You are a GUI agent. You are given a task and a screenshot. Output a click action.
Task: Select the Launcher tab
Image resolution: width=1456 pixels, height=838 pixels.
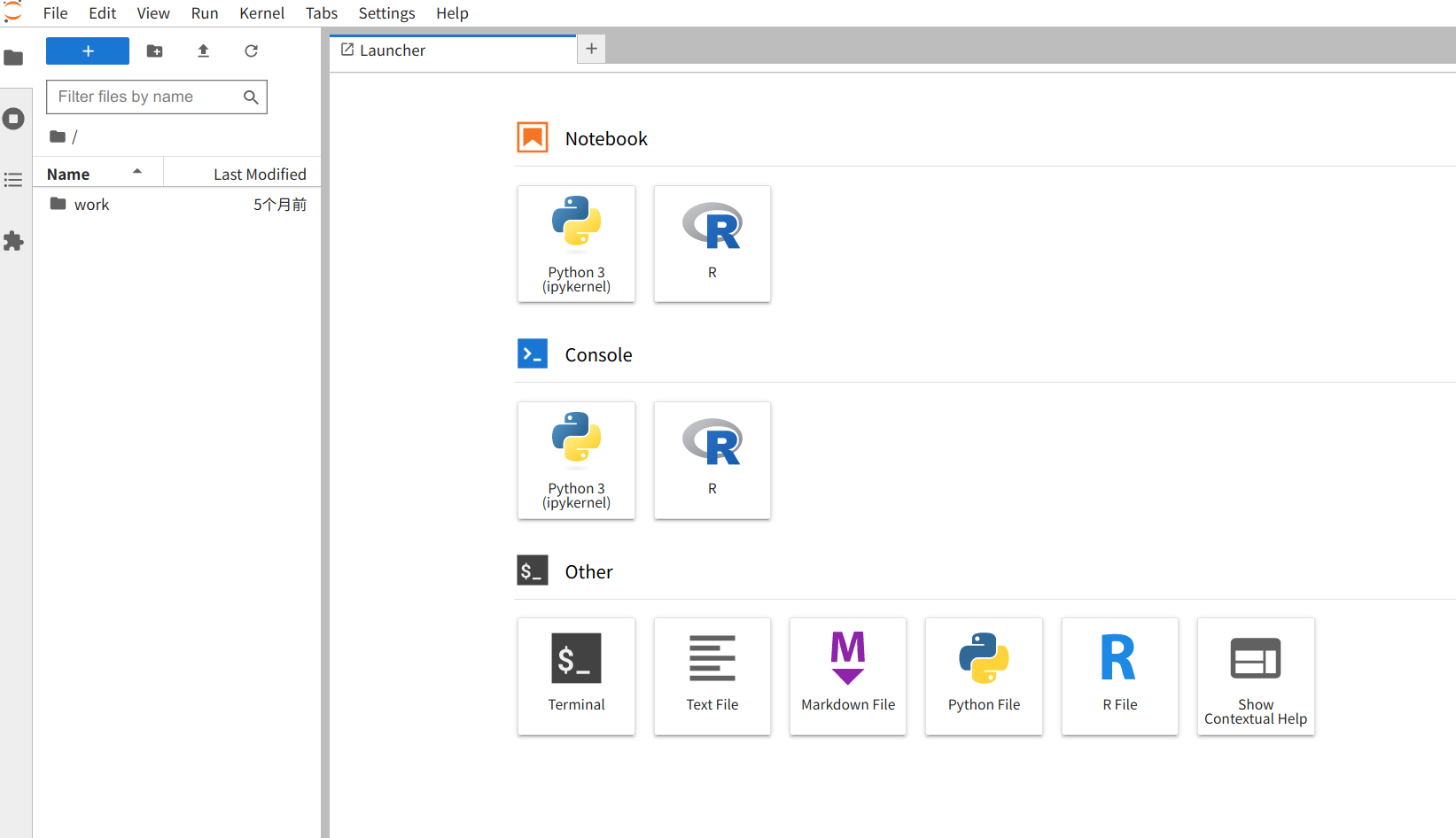tap(393, 50)
